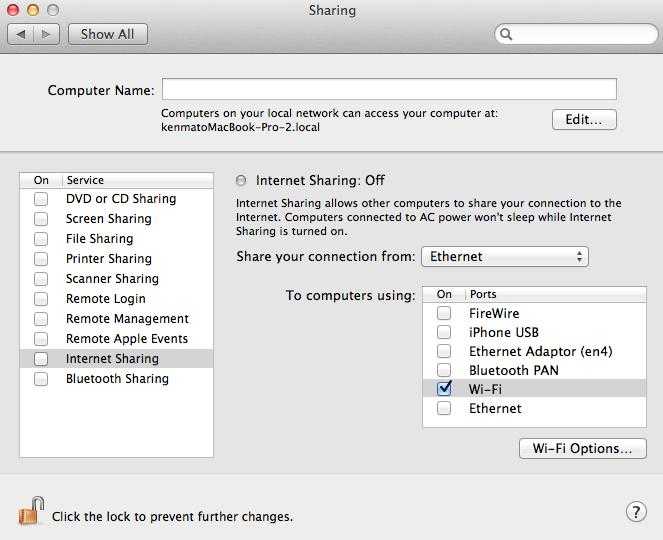Enable the Bluetooth Sharing checkbox

pos(41,378)
